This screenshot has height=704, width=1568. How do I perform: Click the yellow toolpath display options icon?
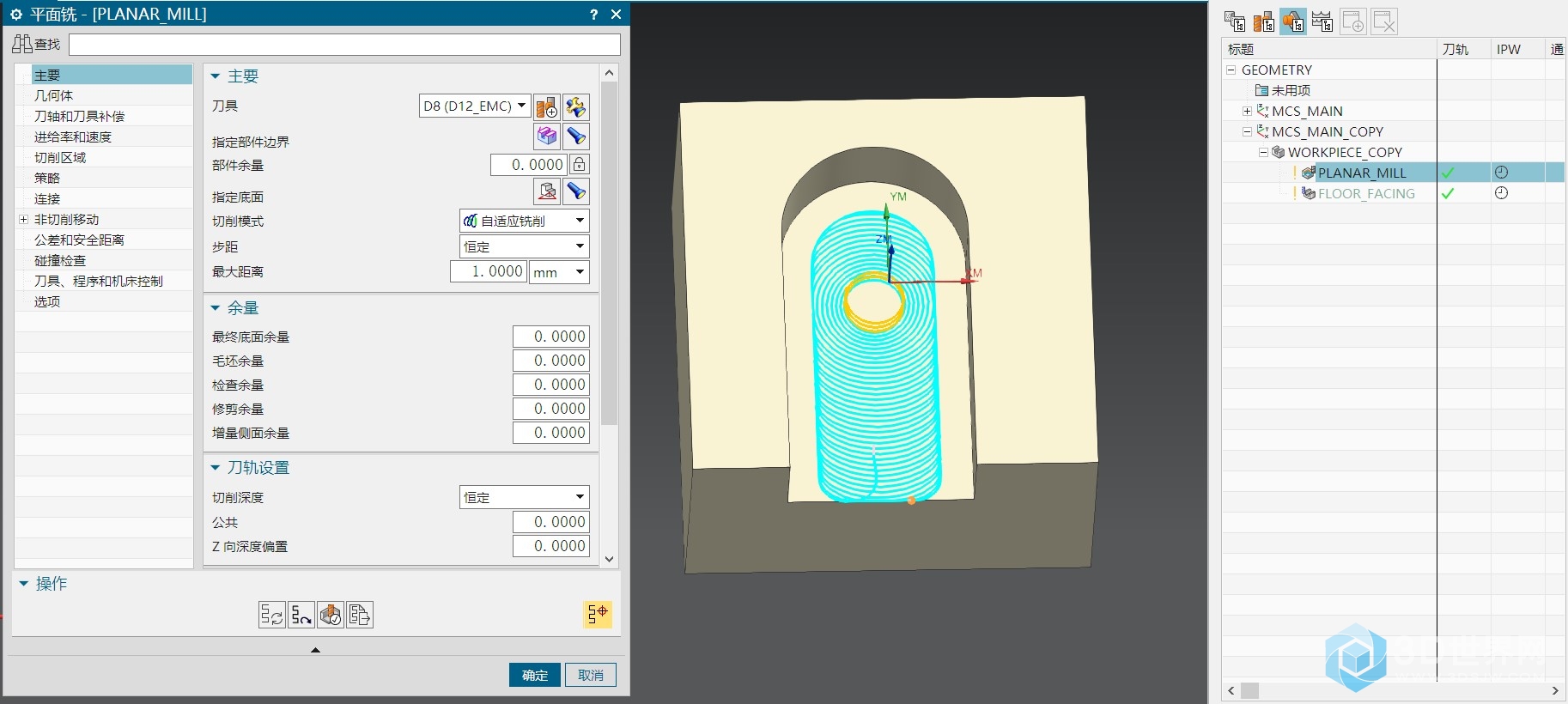click(598, 614)
